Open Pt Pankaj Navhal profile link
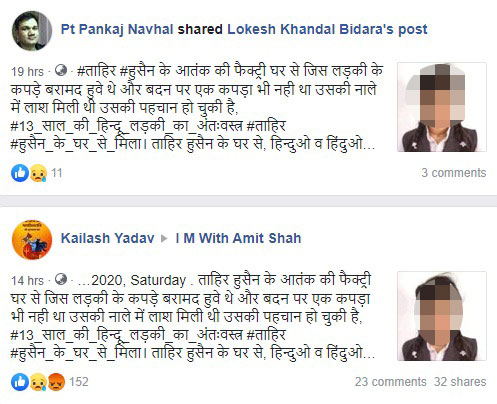Screen dimensions: 497x404 117,29
